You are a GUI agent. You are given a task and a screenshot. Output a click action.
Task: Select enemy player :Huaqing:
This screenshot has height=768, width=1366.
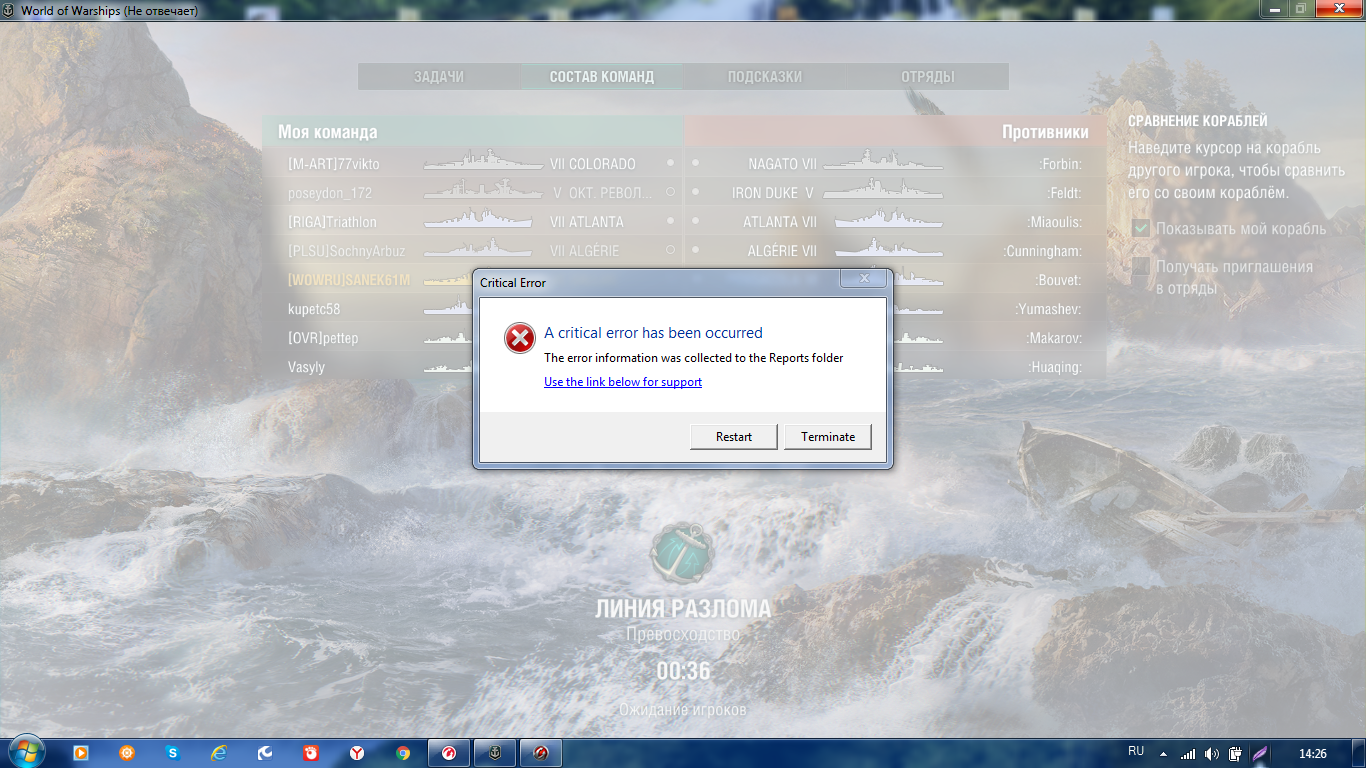[x=1055, y=367]
